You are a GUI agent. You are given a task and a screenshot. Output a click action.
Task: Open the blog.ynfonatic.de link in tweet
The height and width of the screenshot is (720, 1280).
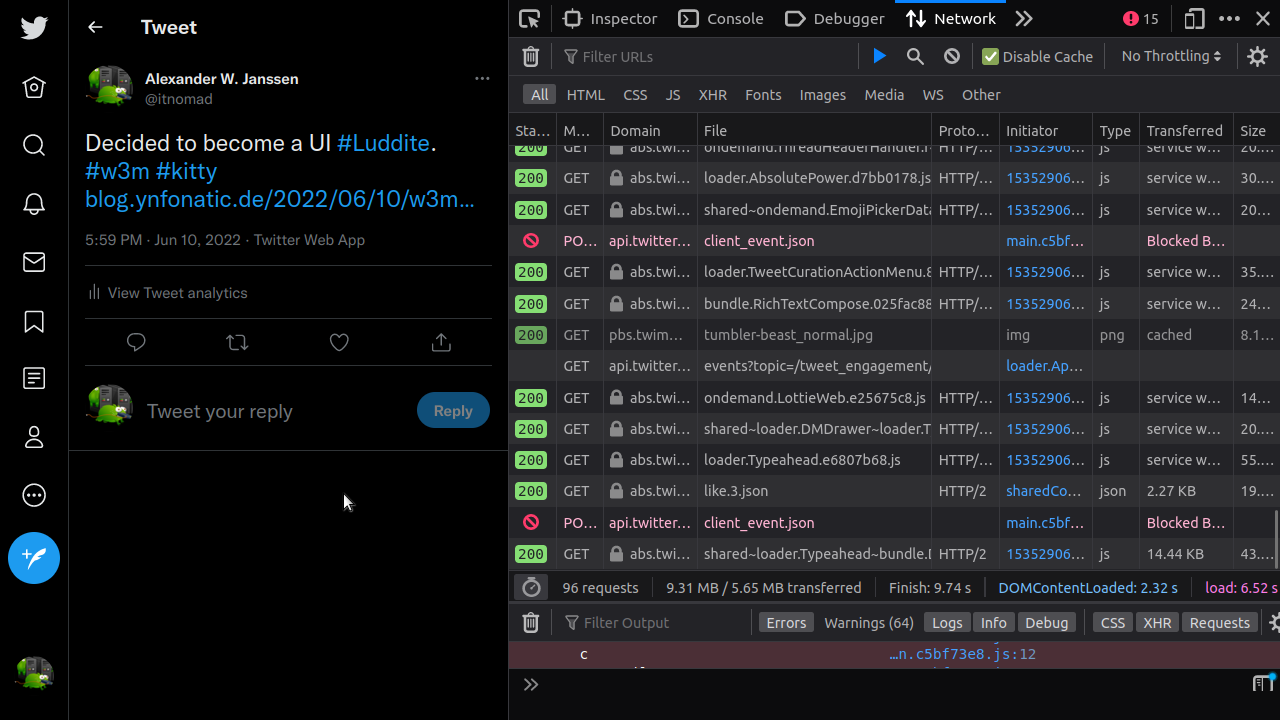pos(280,199)
